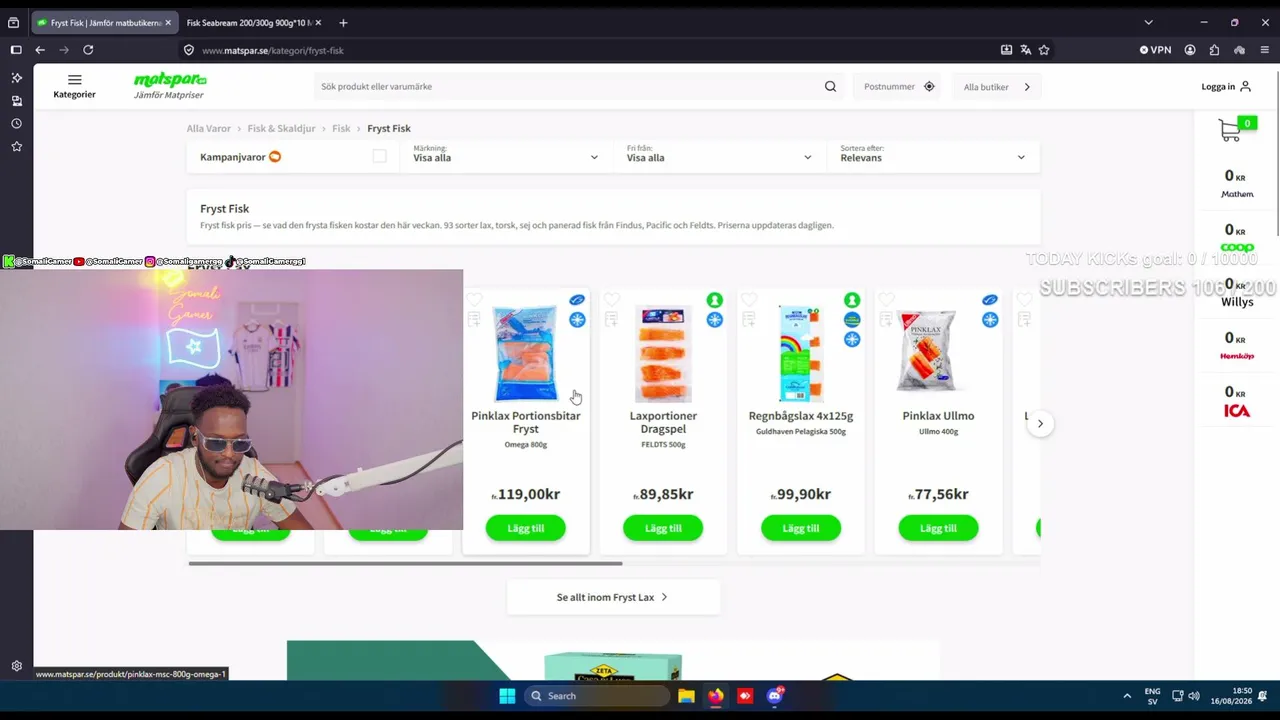
Task: Show next products with carousel arrow
Action: 1040,424
